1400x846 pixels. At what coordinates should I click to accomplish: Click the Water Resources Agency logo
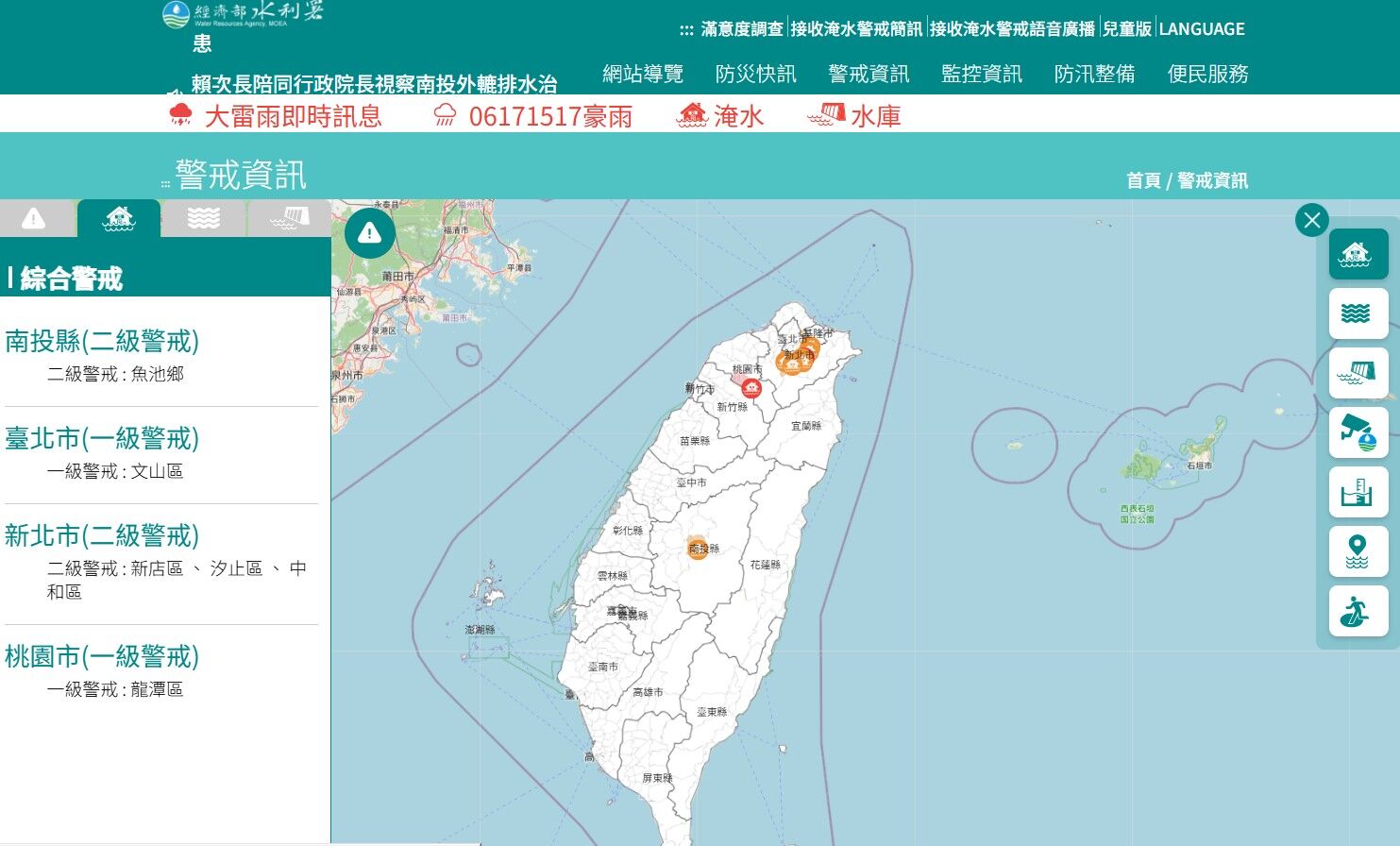243,13
